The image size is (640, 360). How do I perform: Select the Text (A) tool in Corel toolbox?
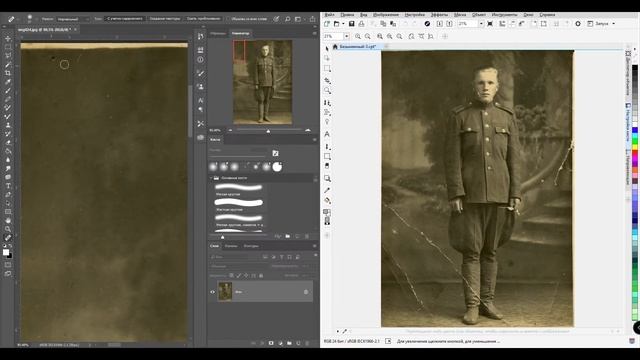pos(327,134)
